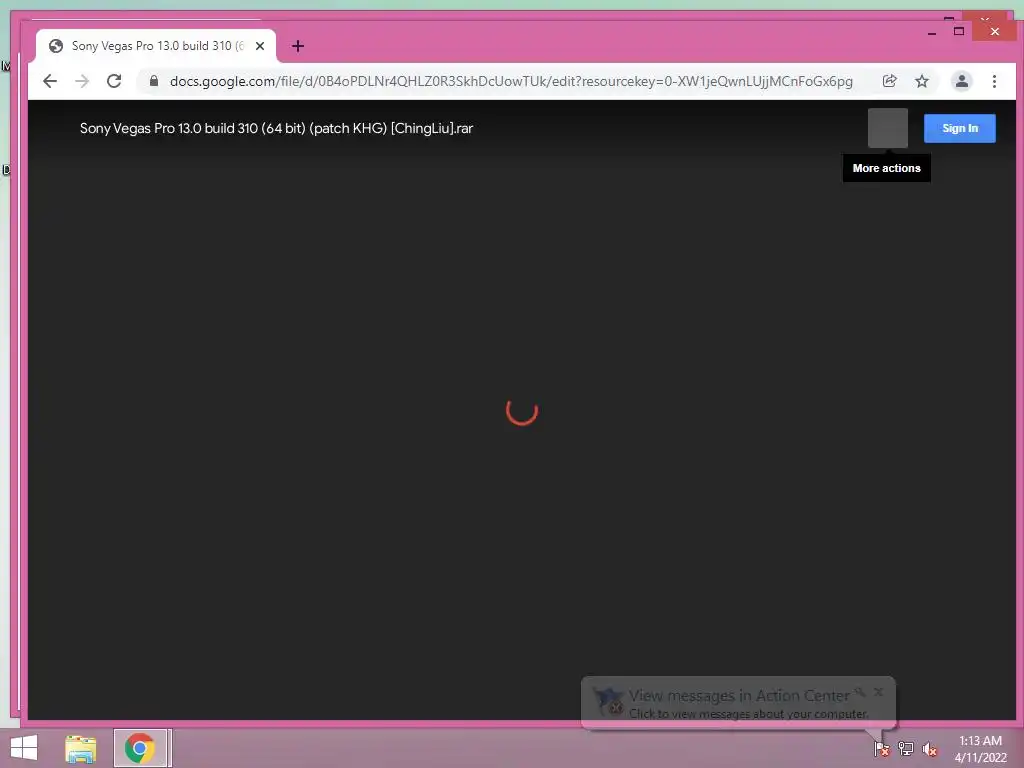Click the Sign in button
Screen dimensions: 1024x768
tap(959, 128)
